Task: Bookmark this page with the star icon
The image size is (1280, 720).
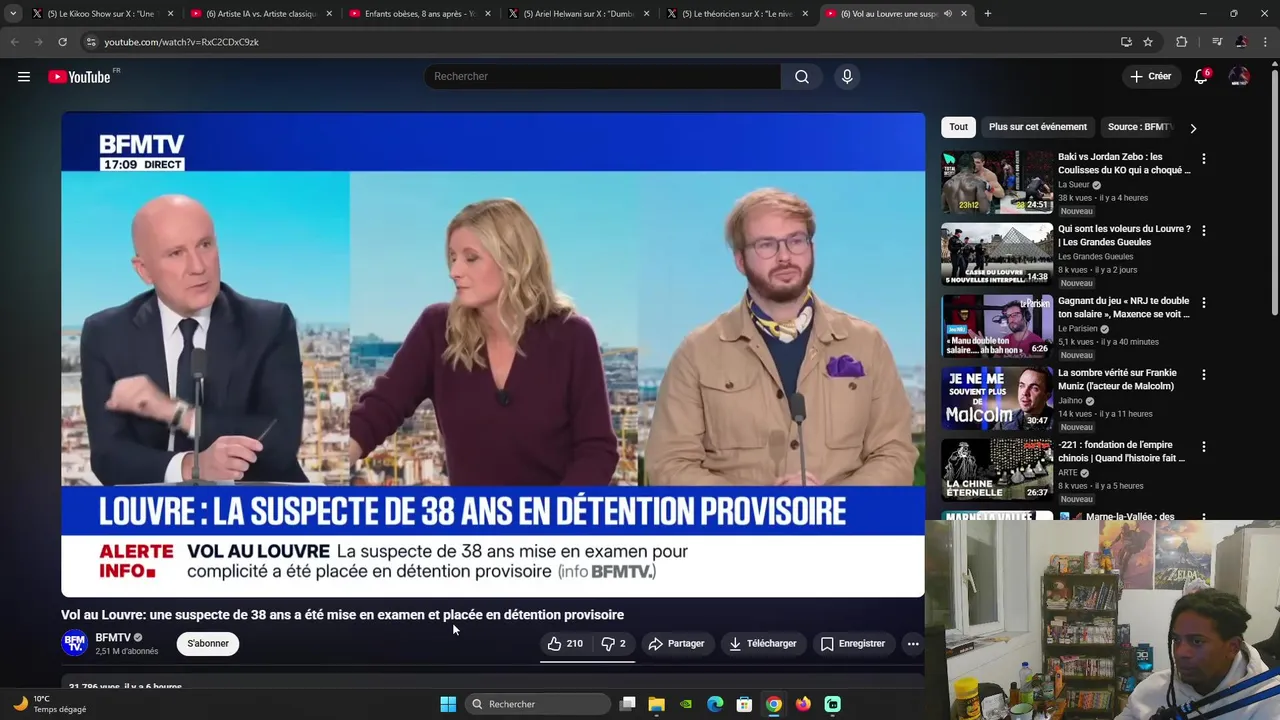Action: (1148, 42)
